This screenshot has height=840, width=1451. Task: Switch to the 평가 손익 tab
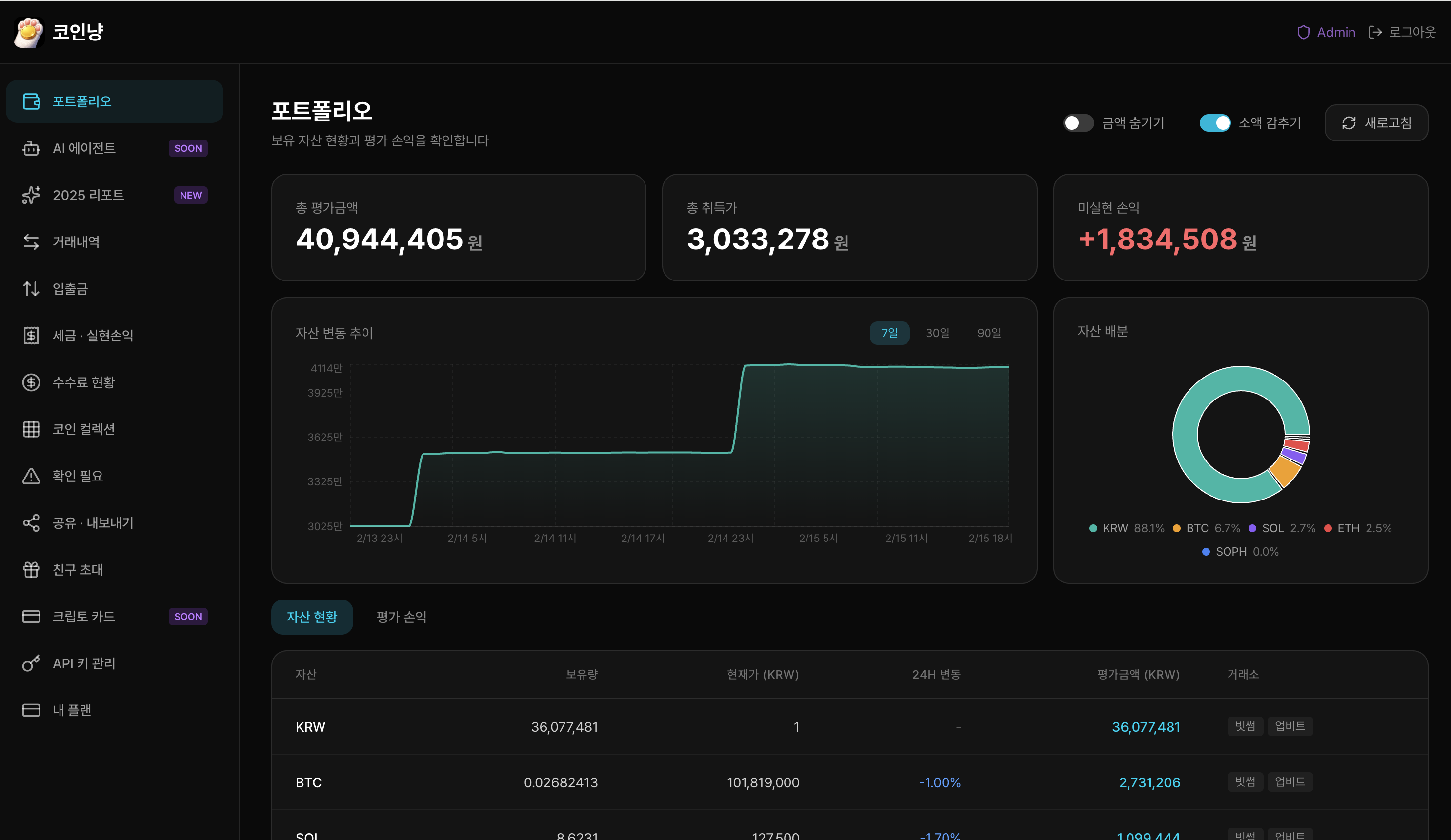401,617
